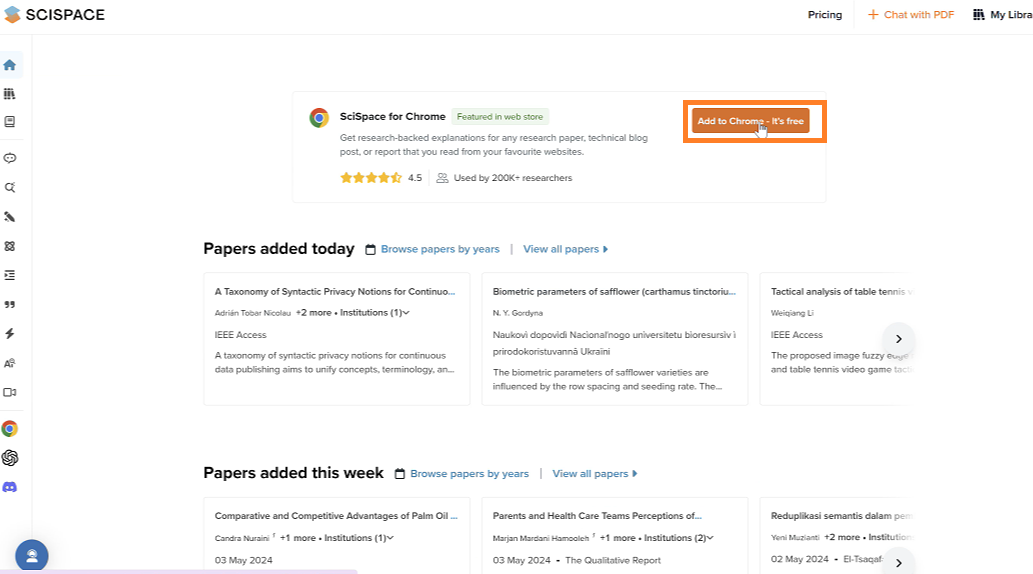Screen dimensions: 1033x574
Task: Open the lightning bolt sidebar icon
Action: click(x=10, y=333)
